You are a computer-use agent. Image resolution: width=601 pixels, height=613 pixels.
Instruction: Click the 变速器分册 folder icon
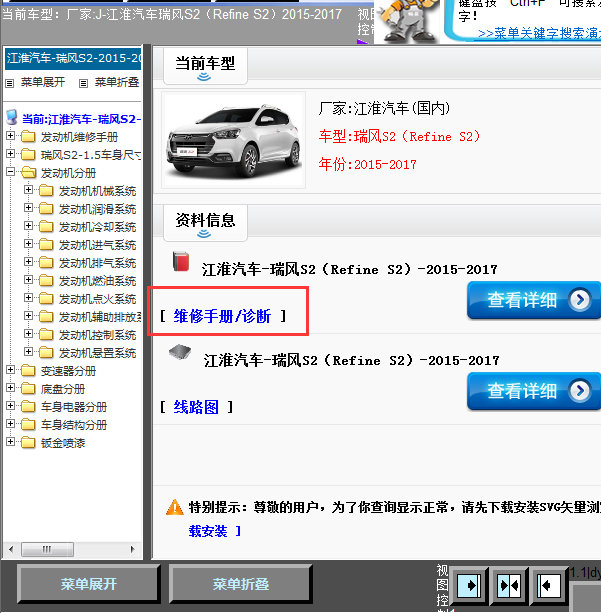tap(28, 370)
